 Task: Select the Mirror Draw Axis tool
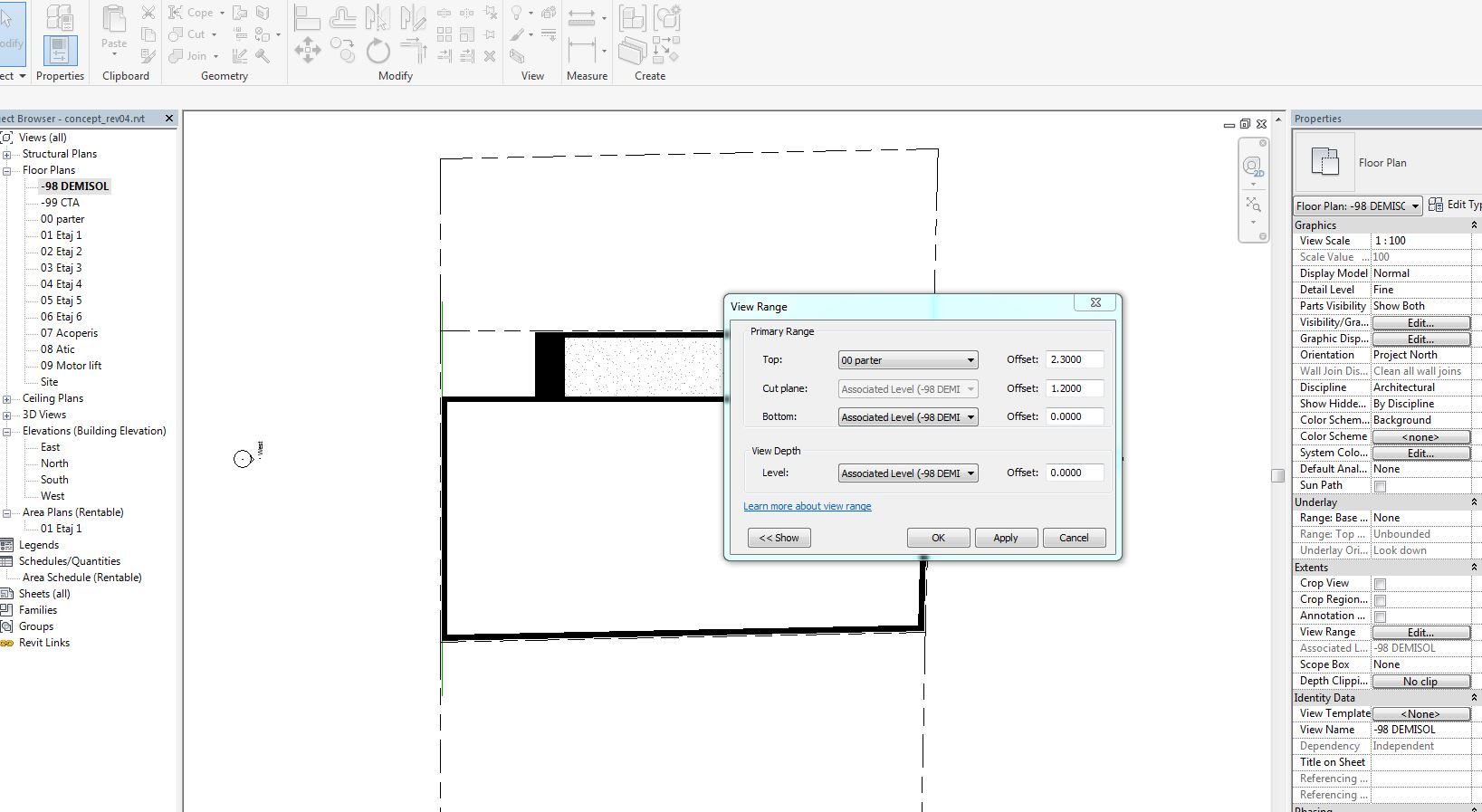pyautogui.click(x=413, y=18)
